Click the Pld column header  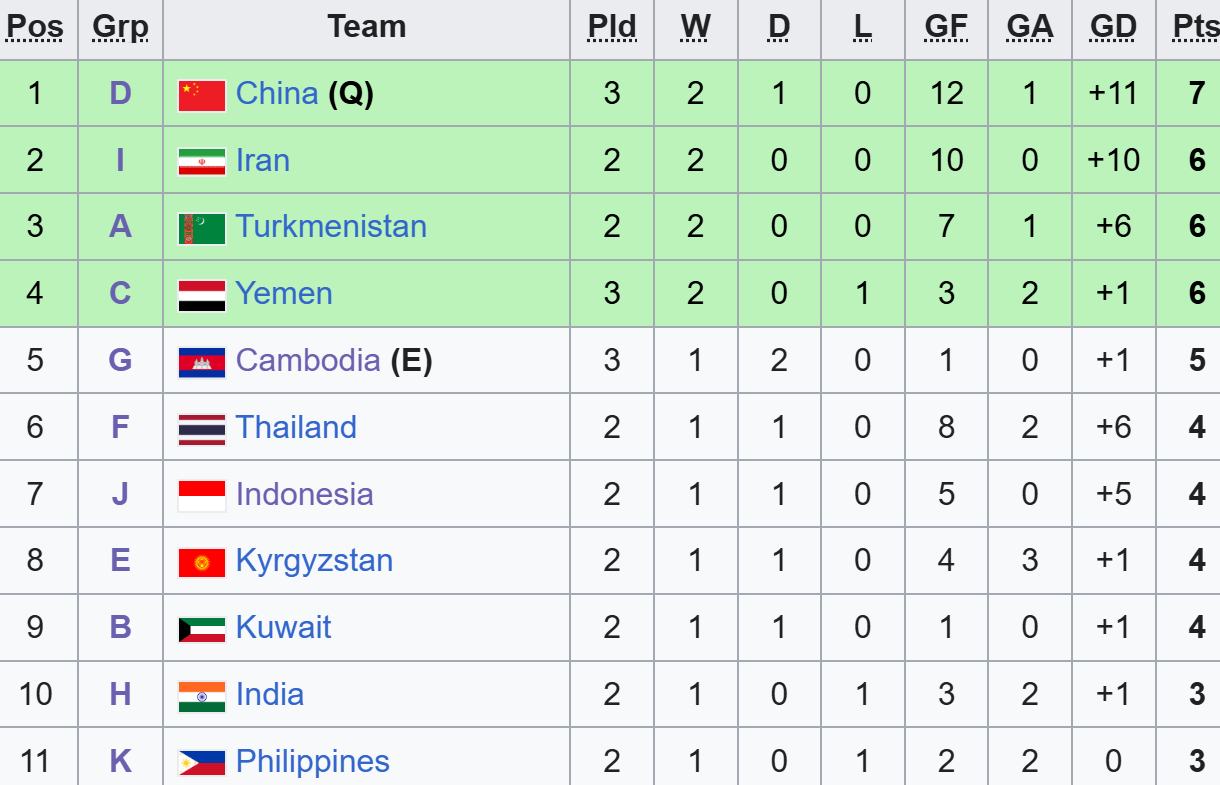(612, 27)
